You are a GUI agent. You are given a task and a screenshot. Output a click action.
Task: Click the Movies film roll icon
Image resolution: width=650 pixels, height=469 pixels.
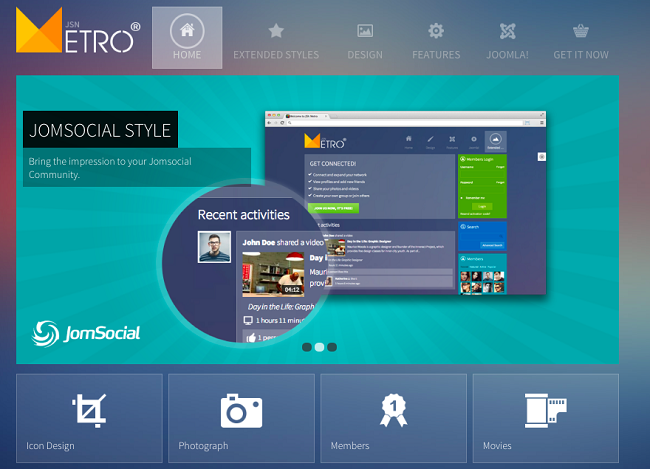tap(546, 411)
